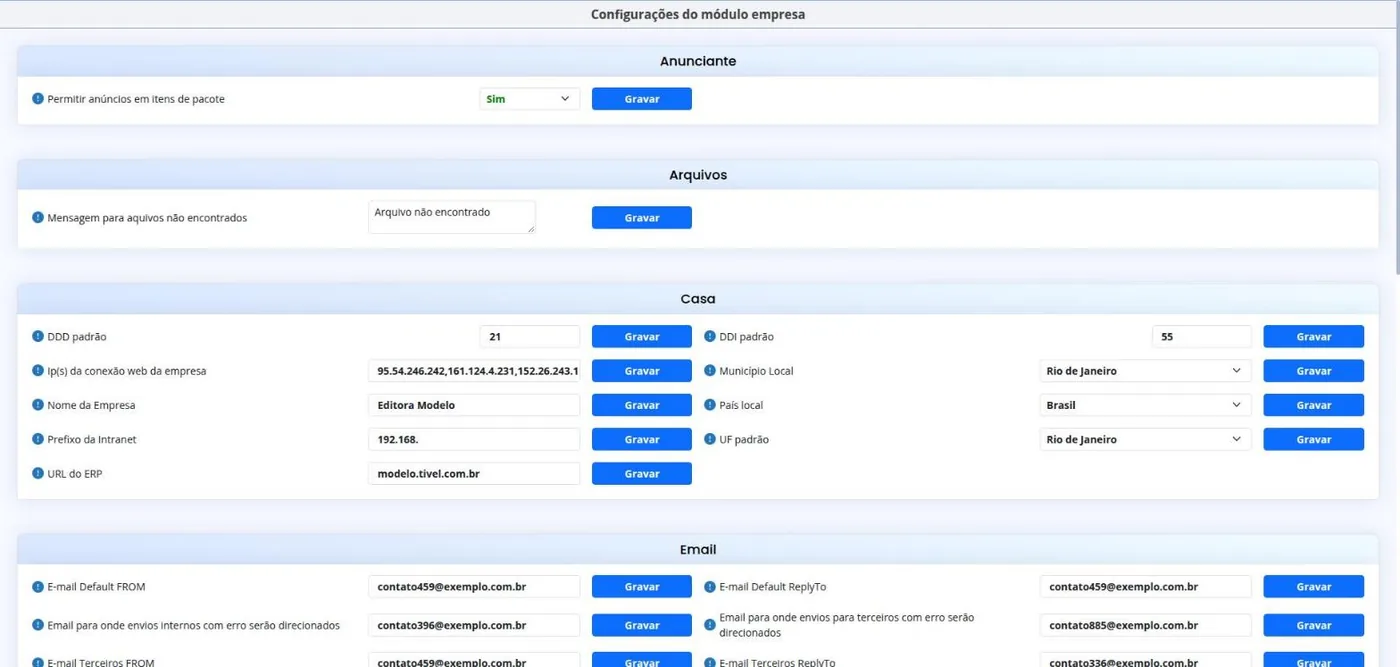Viewport: 1400px width, 667px height.
Task: Click the Ip(s) da conexão web input field
Action: (x=474, y=371)
